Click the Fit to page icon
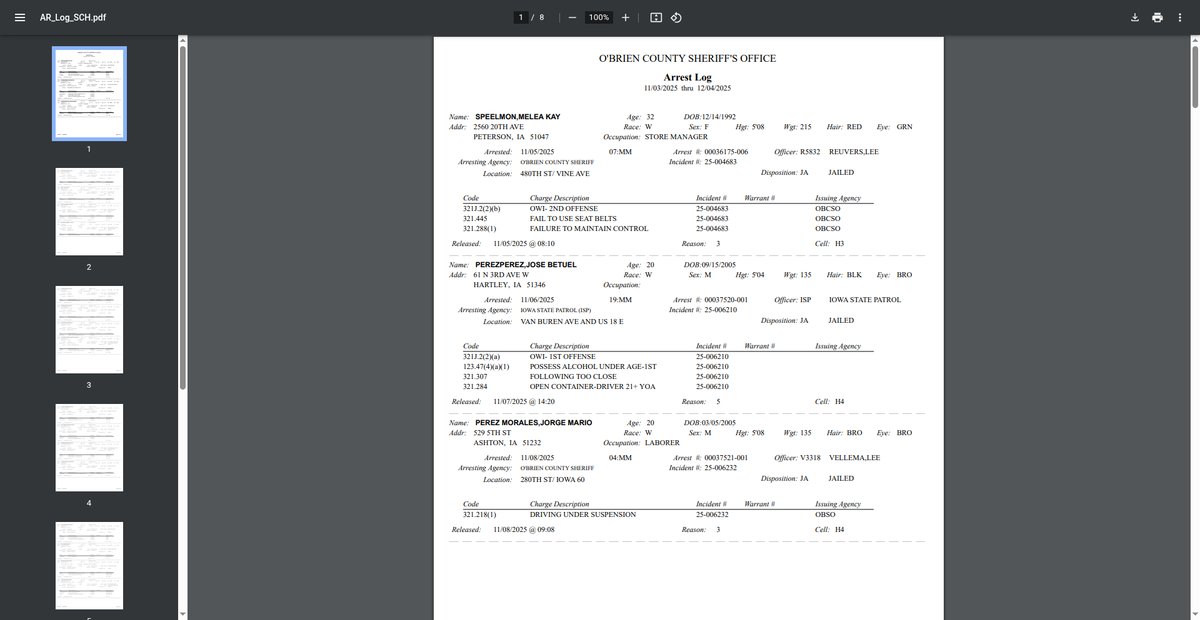This screenshot has height=620, width=1200. (x=656, y=17)
